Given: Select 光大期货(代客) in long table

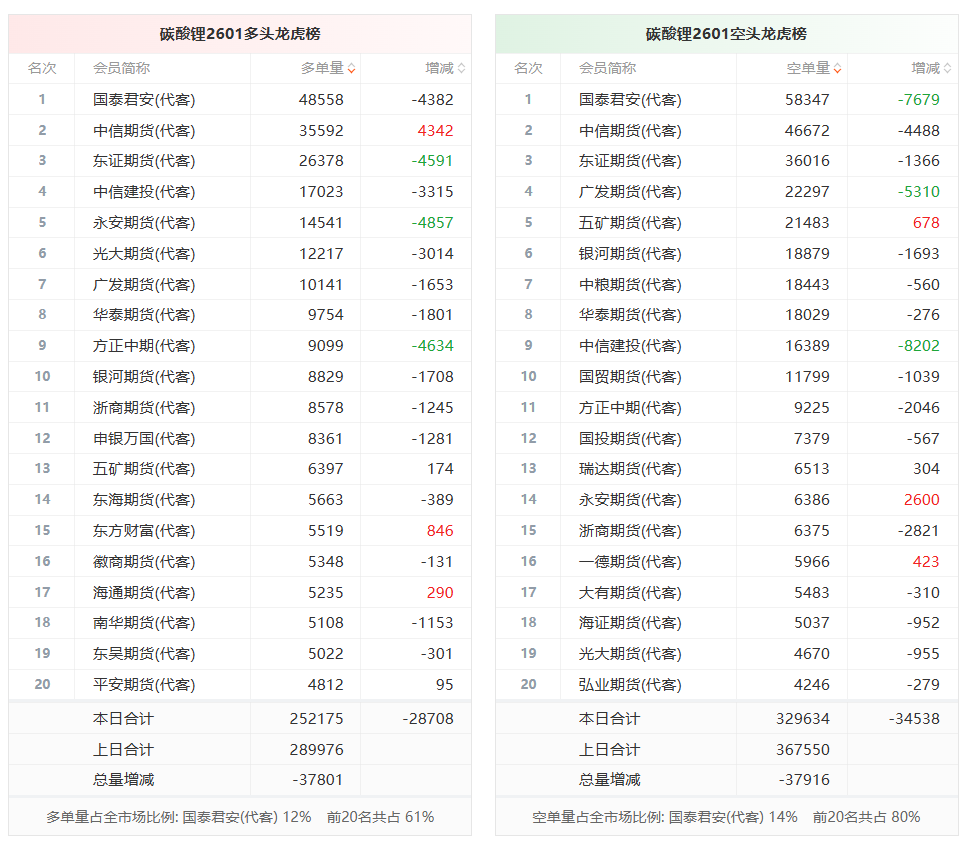Looking at the screenshot, I should click(144, 253).
